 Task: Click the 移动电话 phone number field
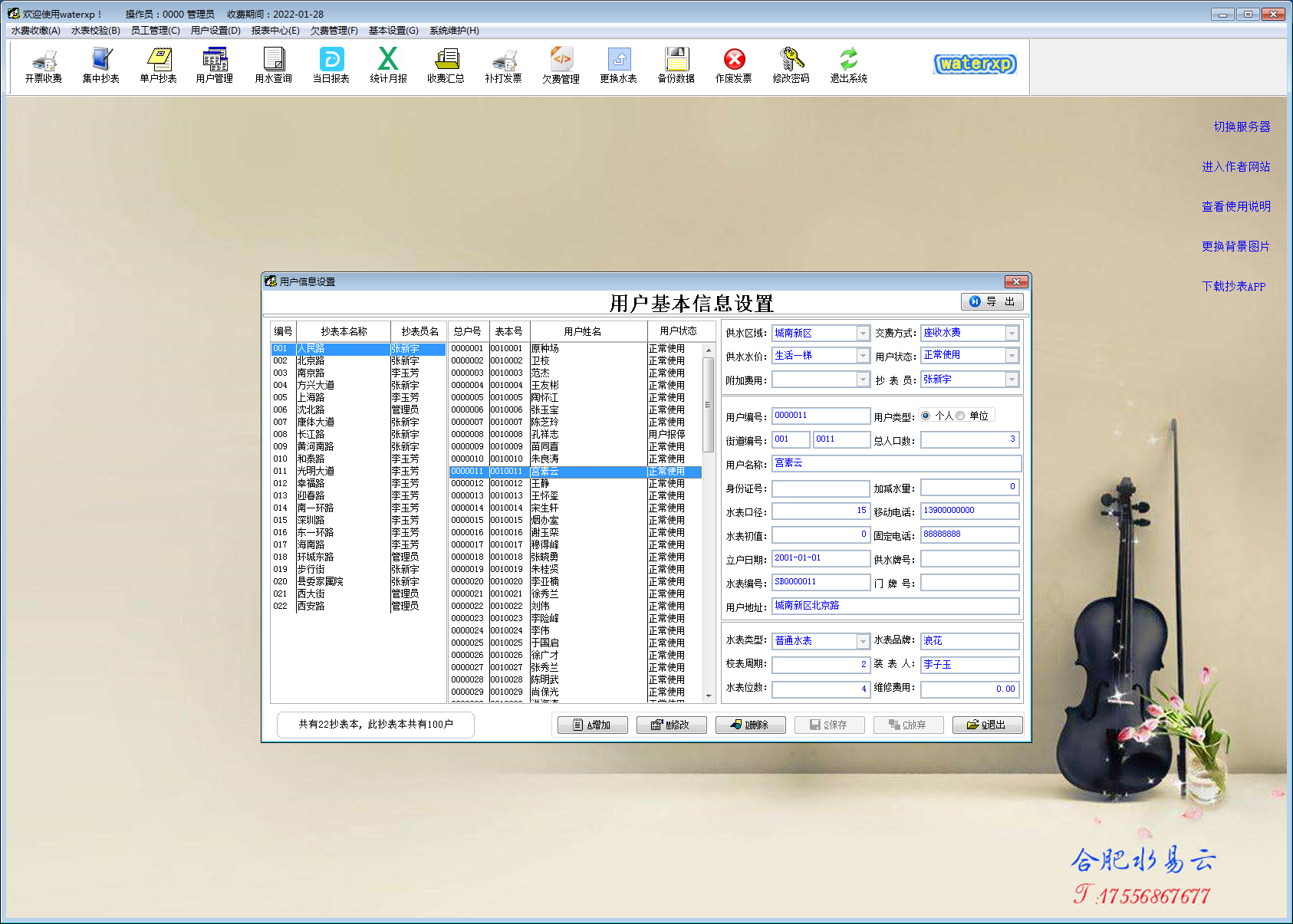969,511
